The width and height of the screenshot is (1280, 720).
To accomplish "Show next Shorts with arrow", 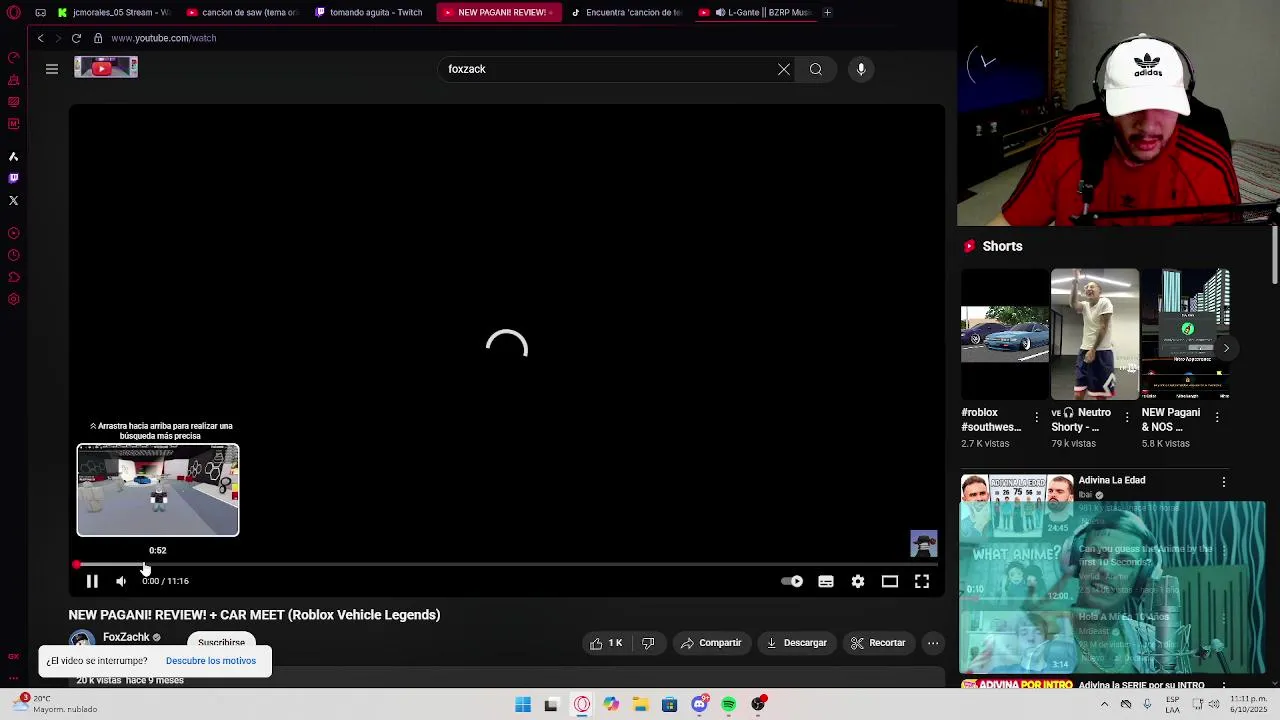I will (1226, 348).
